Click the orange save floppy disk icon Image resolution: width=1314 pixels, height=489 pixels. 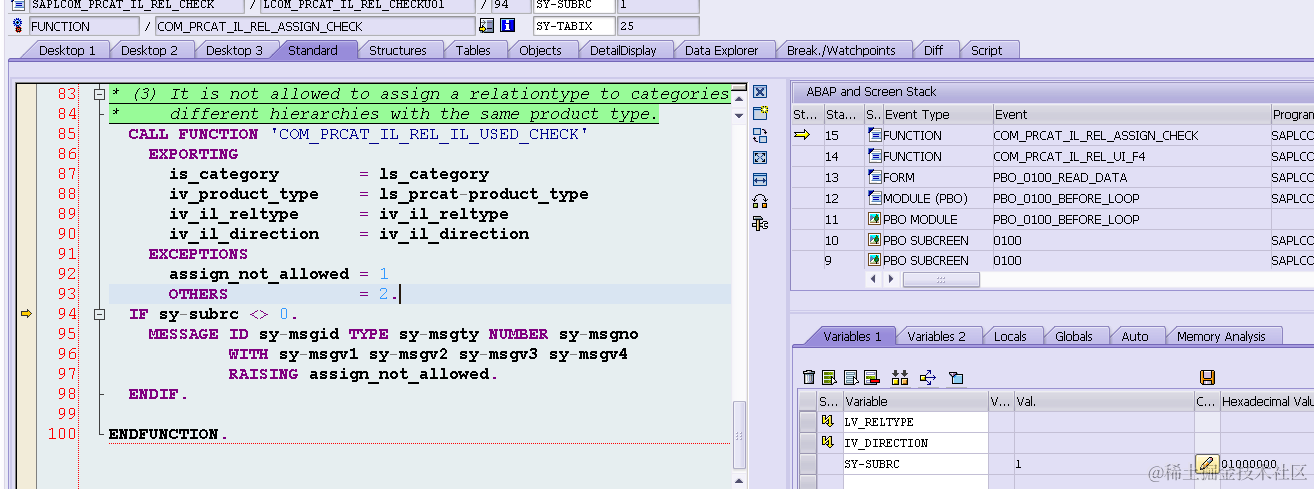coord(1207,377)
